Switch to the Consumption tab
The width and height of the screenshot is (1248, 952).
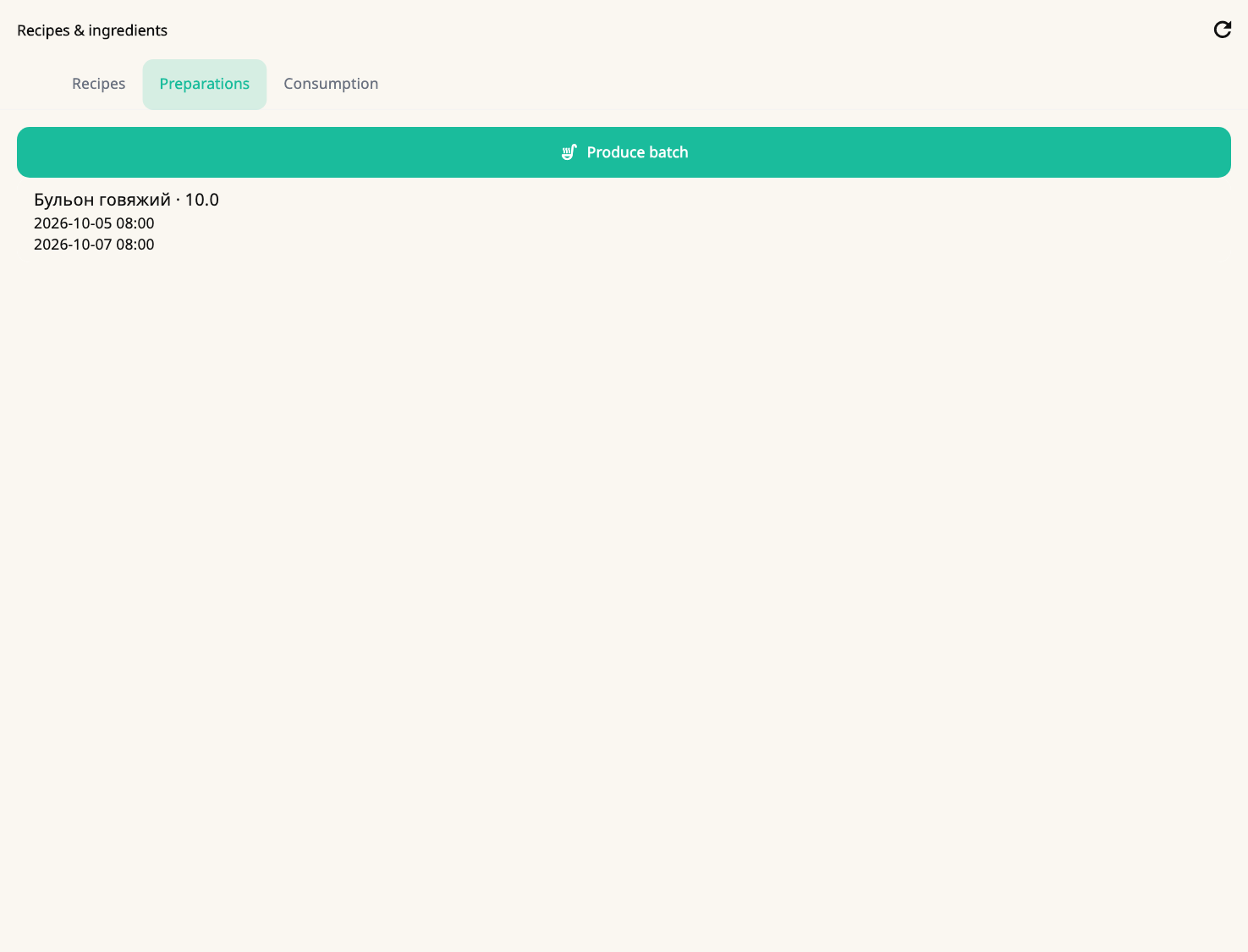[331, 84]
